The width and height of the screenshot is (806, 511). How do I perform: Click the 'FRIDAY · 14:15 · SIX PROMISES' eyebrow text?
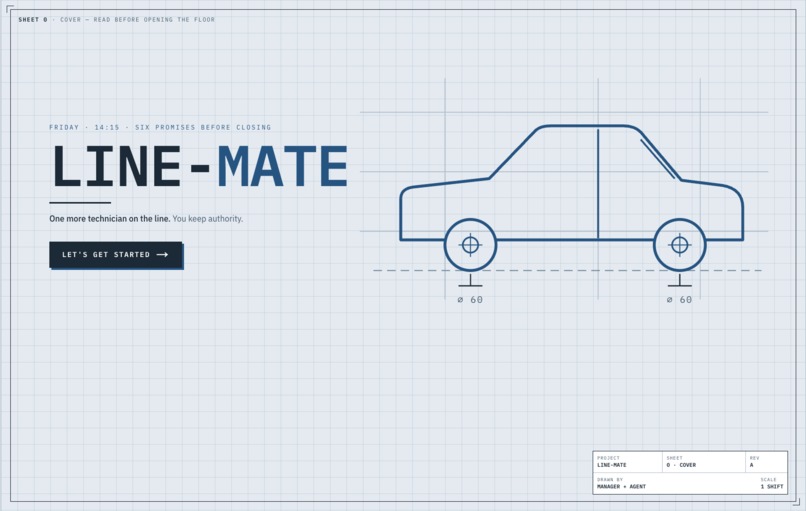160,127
